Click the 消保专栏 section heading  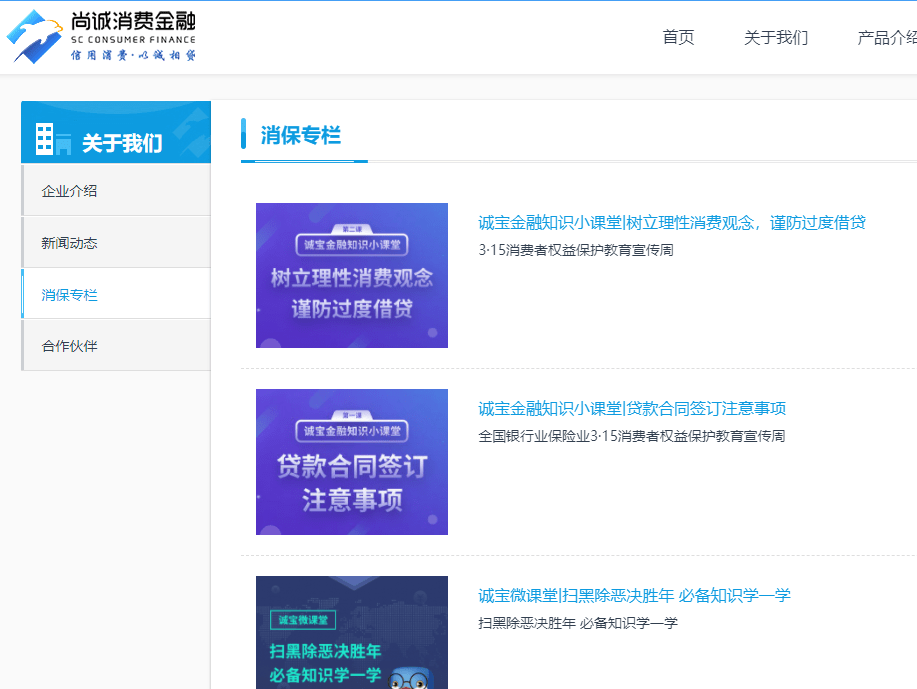coord(301,136)
